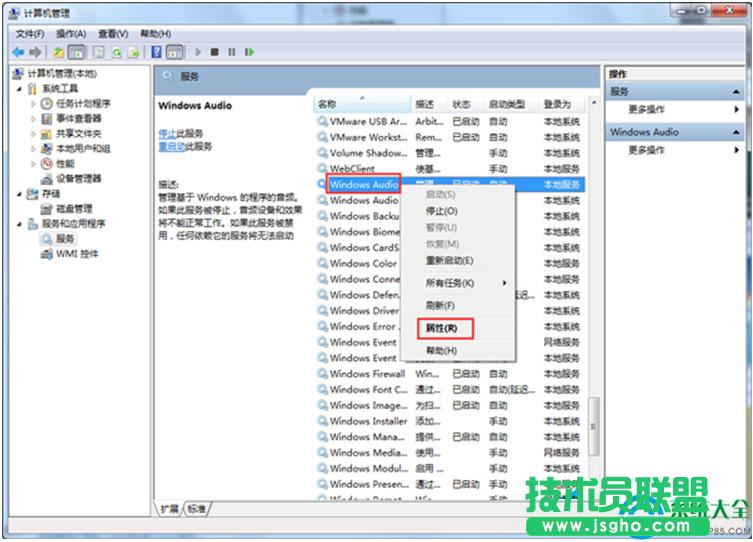Viewport: 753px width, 542px height.
Task: Click the 停止 service link
Action: click(167, 133)
